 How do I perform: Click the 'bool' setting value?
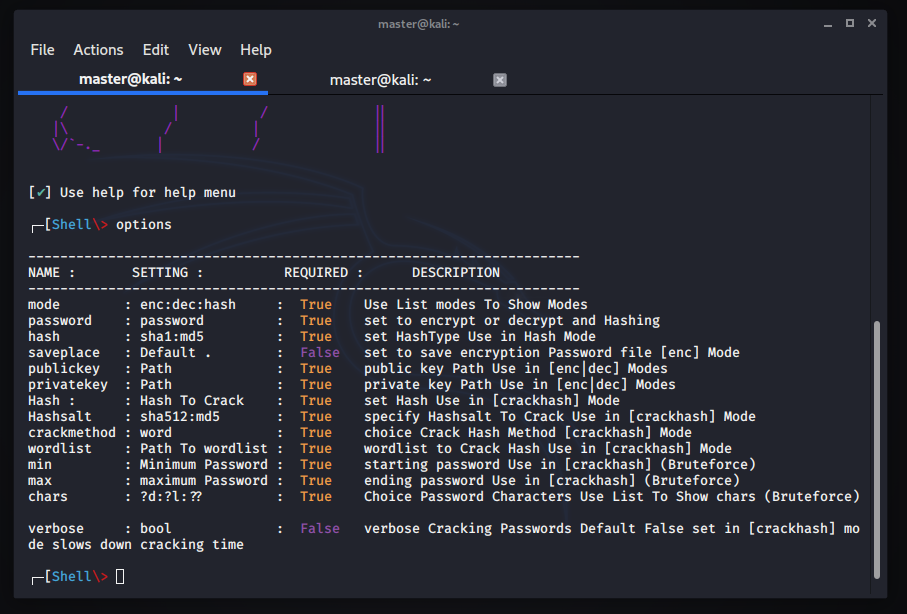coord(156,528)
